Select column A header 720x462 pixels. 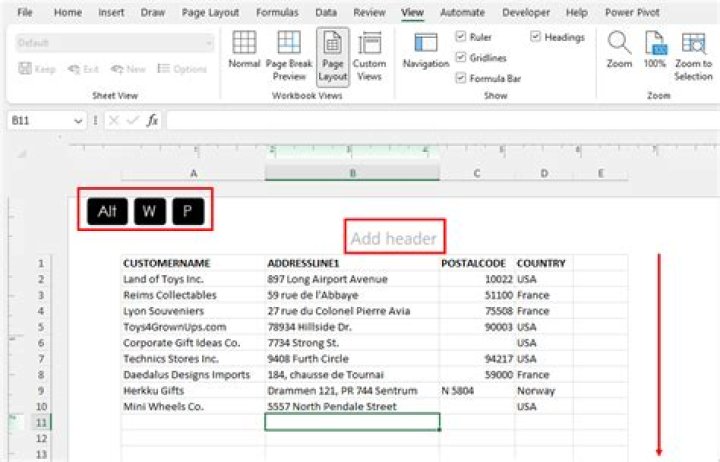coord(193,174)
